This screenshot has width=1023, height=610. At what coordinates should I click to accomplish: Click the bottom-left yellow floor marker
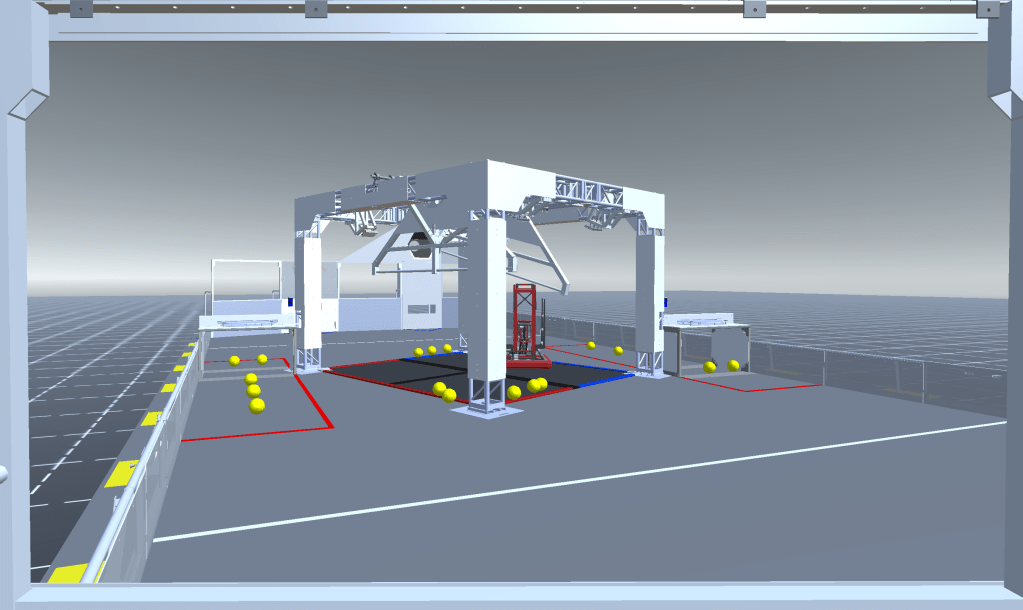(70, 573)
